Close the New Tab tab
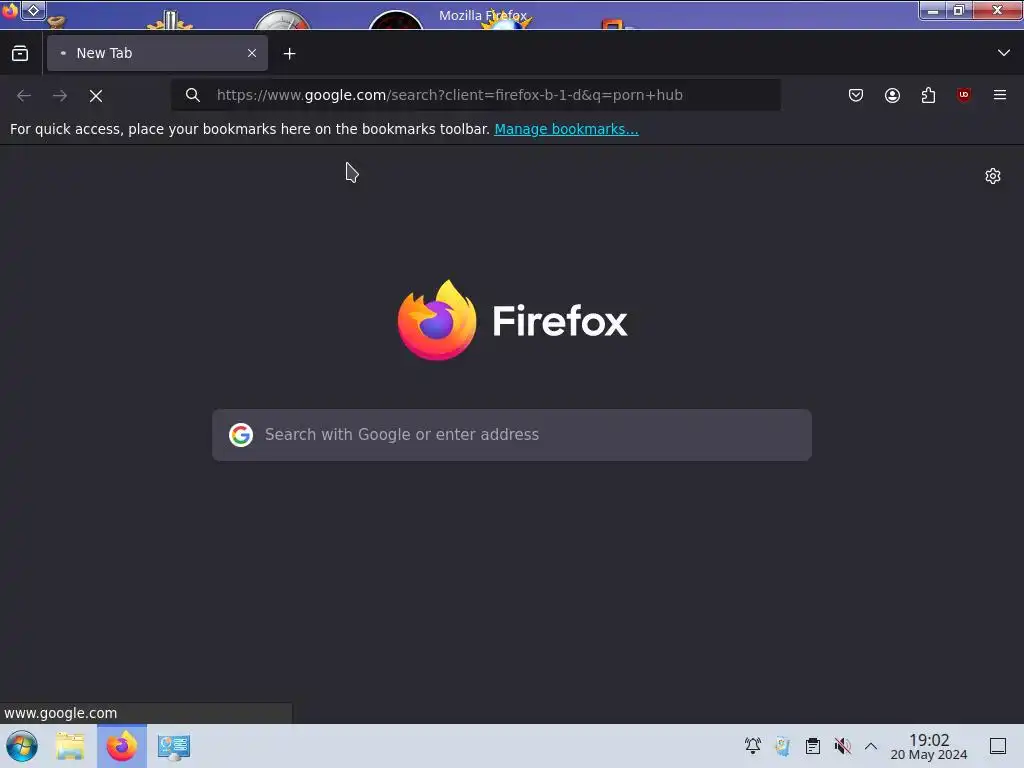 252,53
